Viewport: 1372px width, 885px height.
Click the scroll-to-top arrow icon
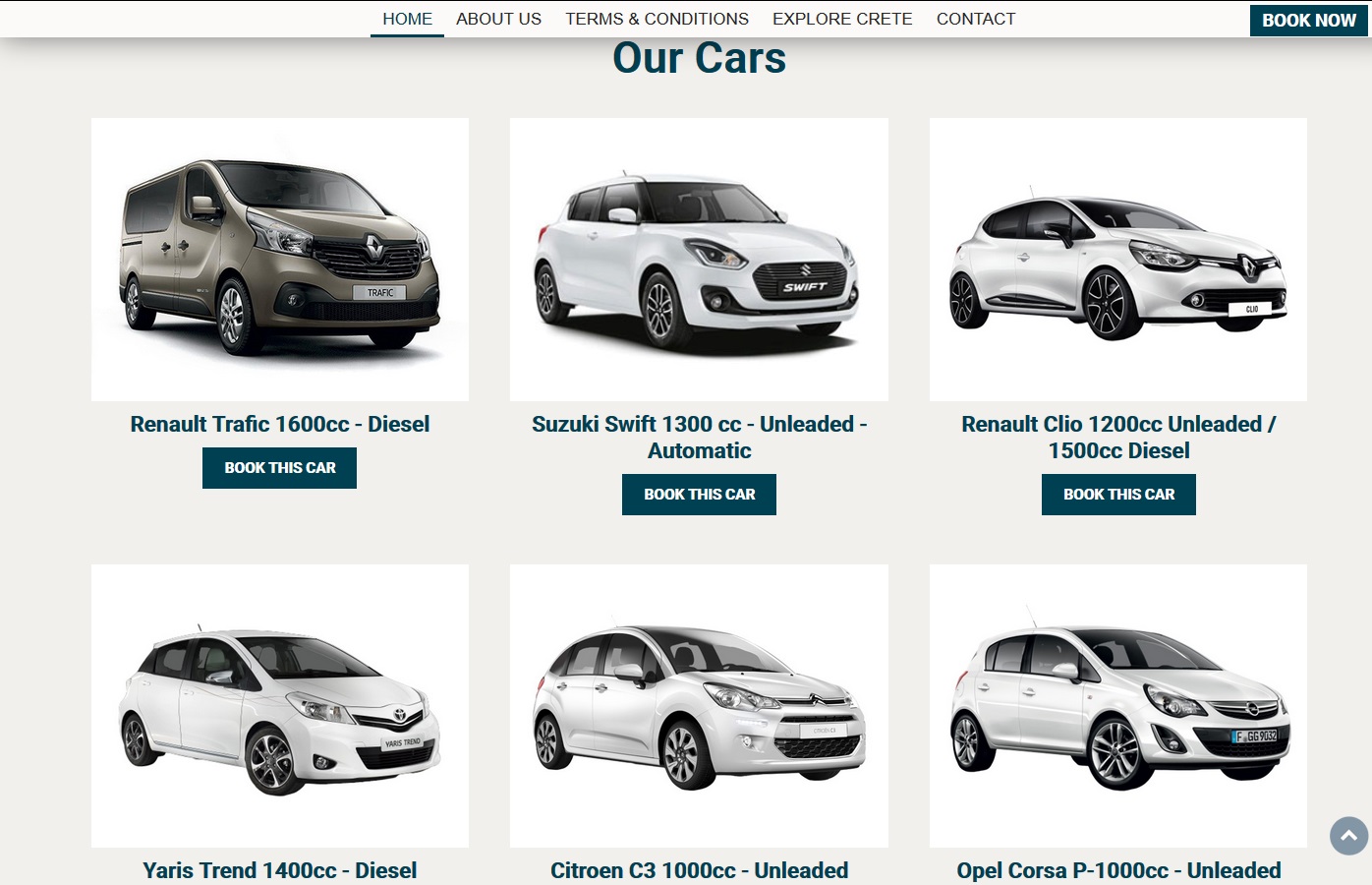click(1348, 836)
